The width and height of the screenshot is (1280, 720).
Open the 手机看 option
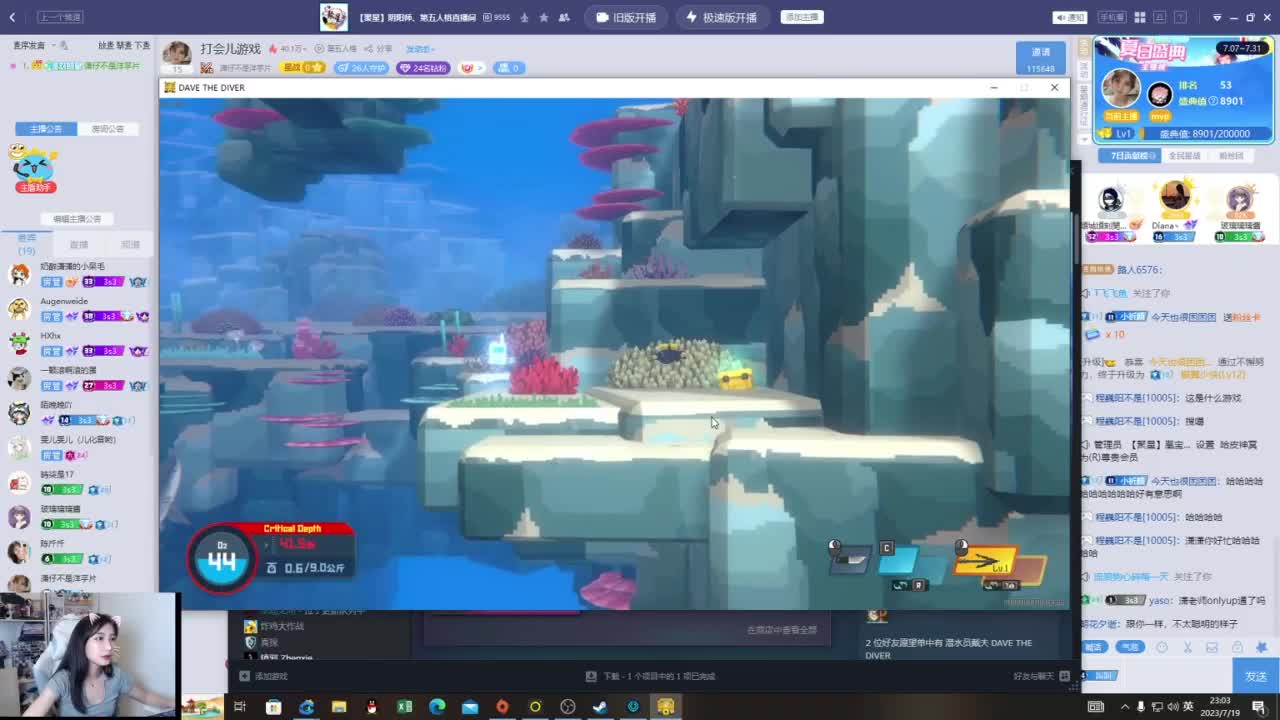click(x=1111, y=17)
